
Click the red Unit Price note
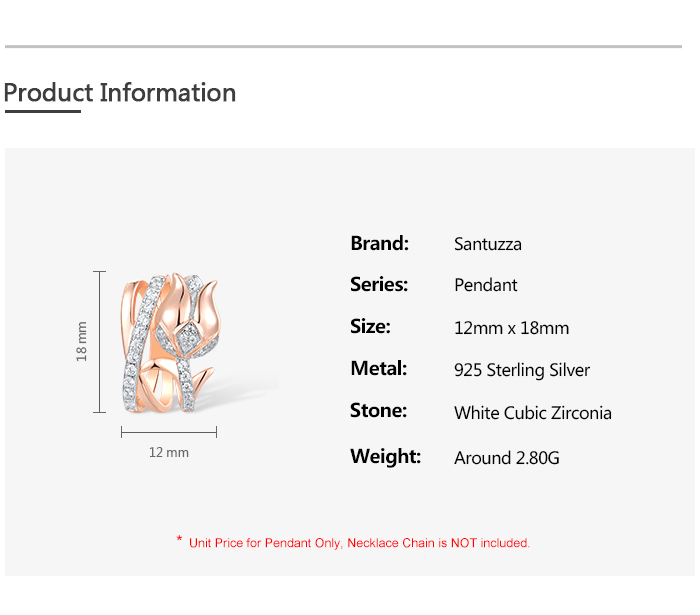tap(359, 543)
